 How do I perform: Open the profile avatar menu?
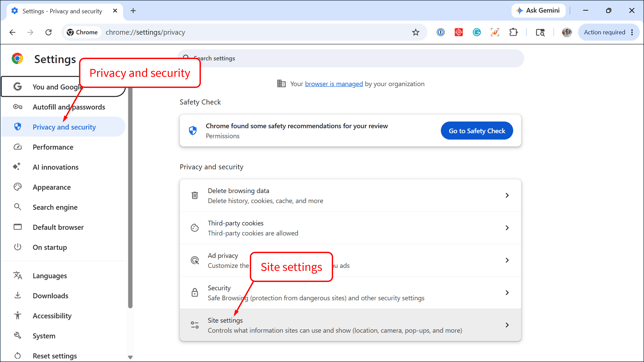[x=567, y=32]
